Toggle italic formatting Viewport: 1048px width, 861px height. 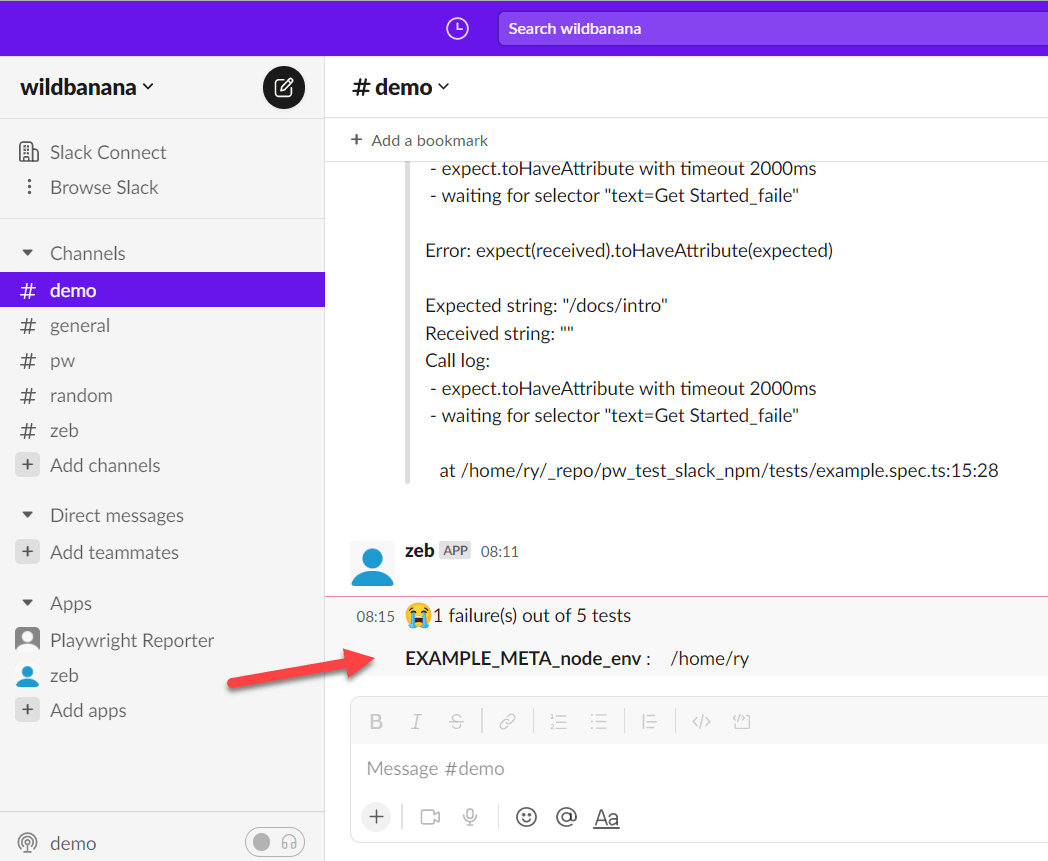click(x=416, y=721)
